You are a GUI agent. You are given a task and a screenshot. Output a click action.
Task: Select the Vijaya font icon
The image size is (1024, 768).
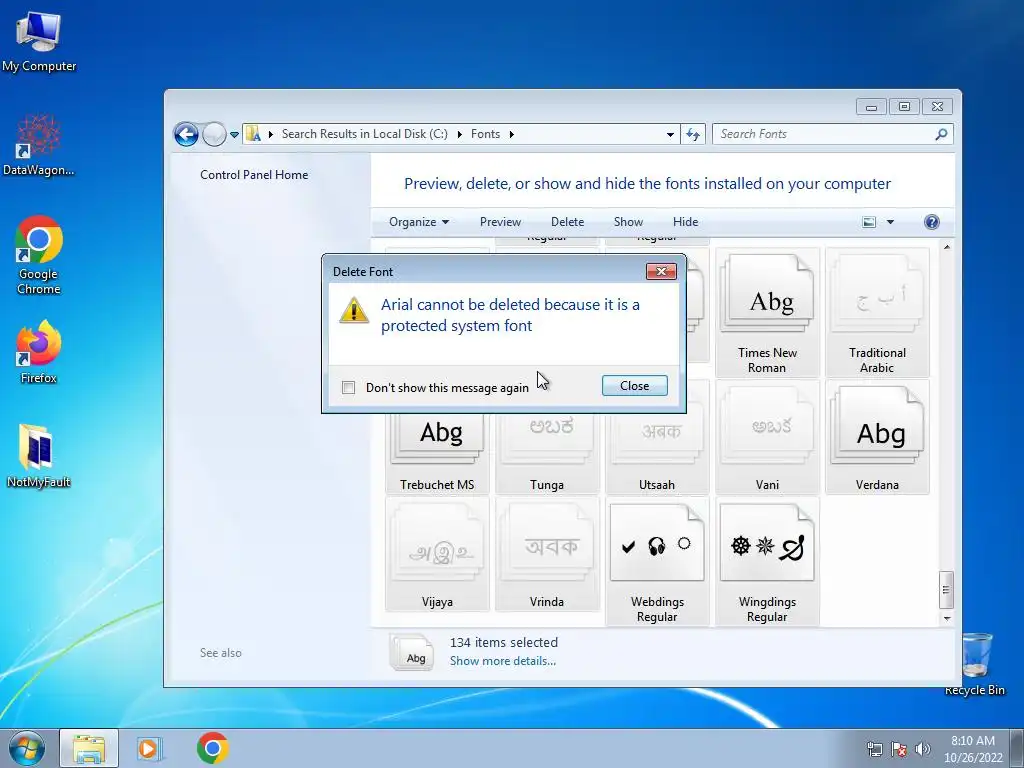pos(437,554)
